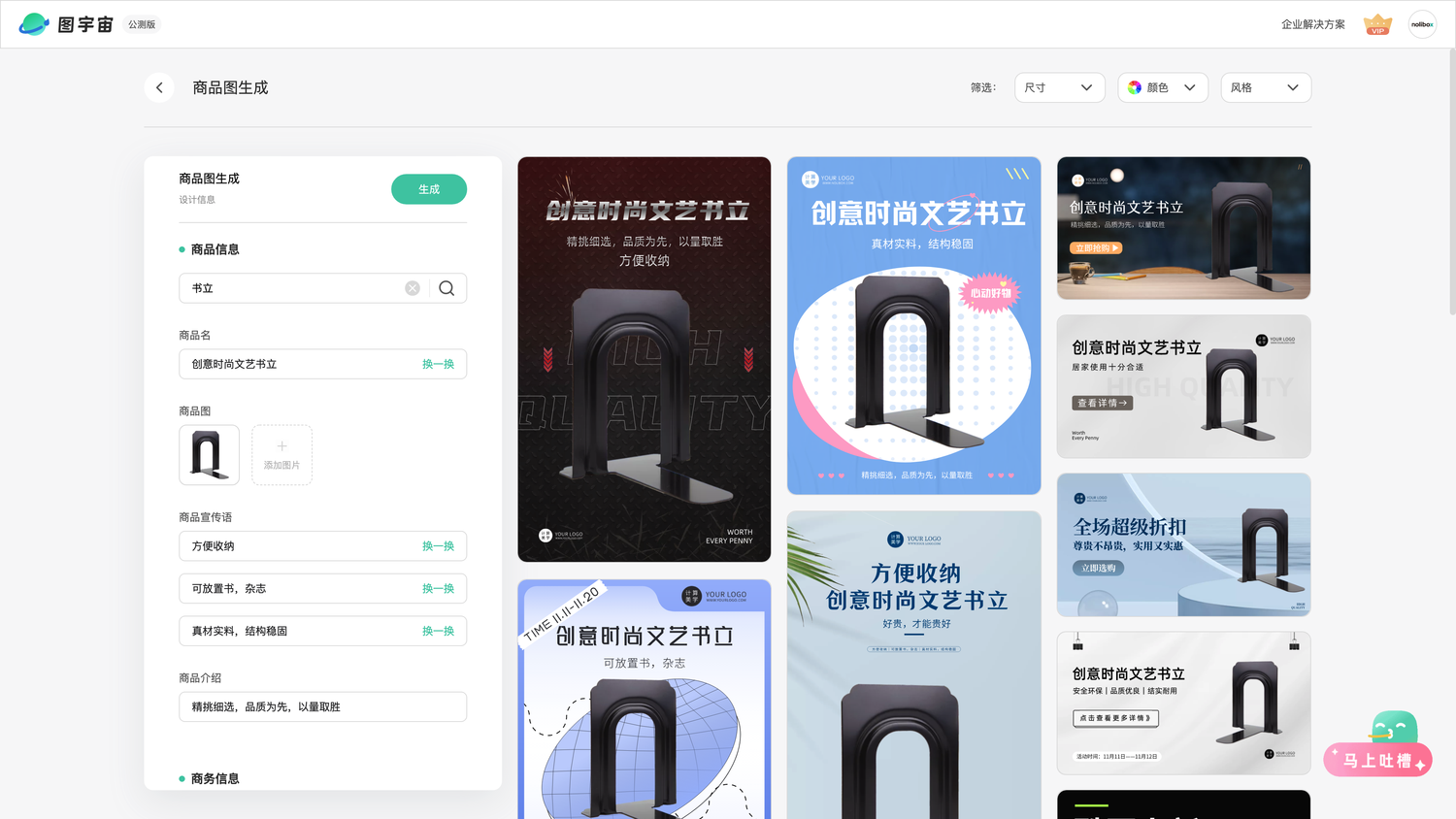
Task: Expand the 尺寸 size filter dropdown
Action: coord(1060,87)
